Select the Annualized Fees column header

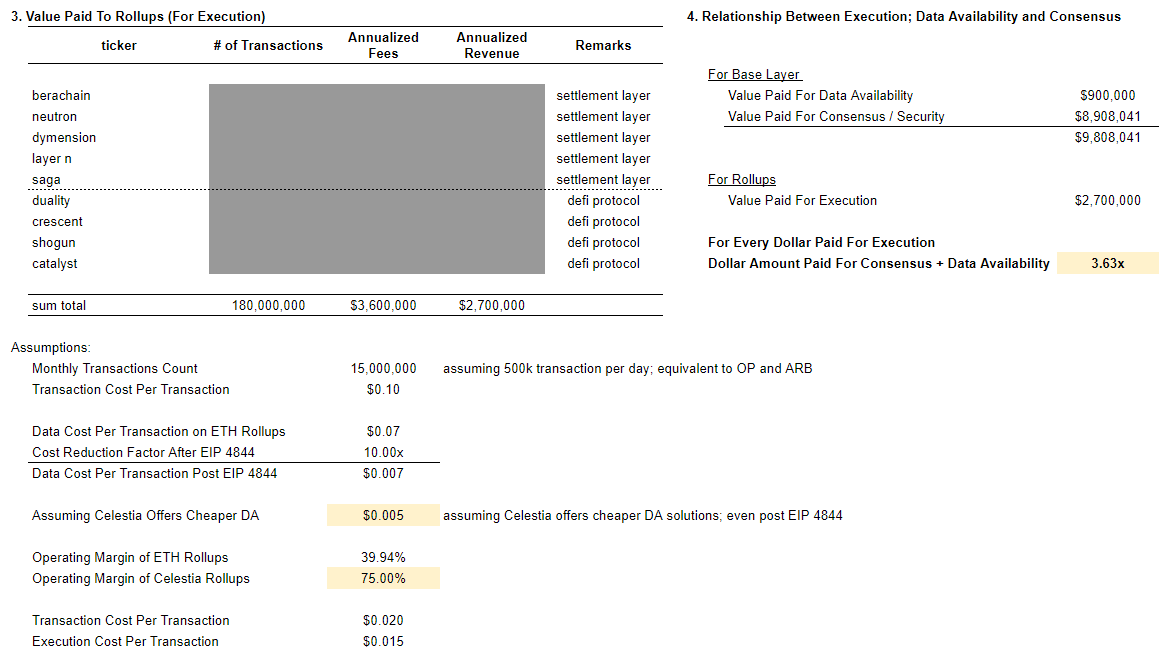click(383, 45)
